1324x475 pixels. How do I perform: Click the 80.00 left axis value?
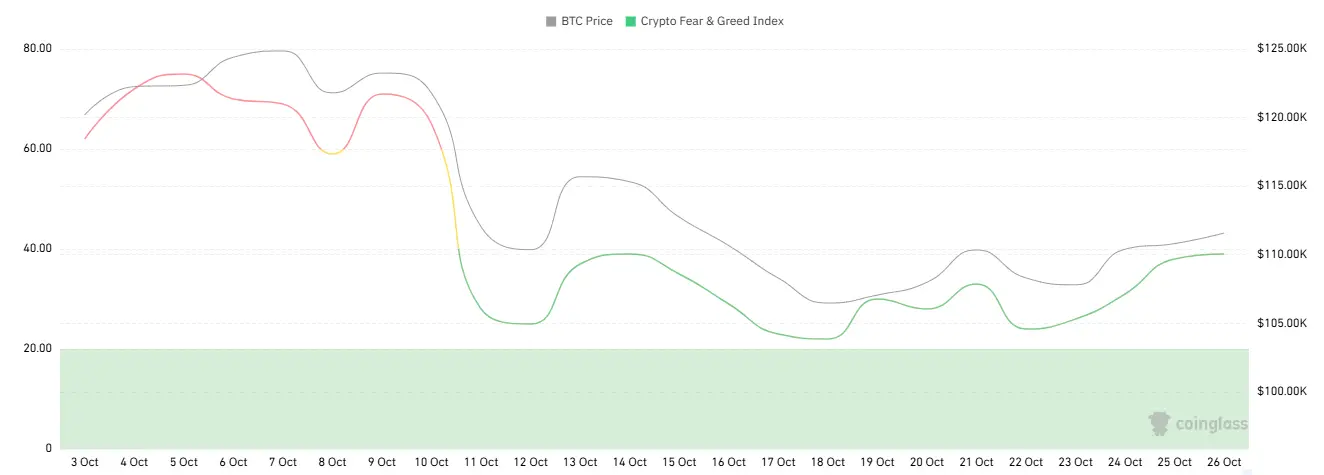click(37, 49)
